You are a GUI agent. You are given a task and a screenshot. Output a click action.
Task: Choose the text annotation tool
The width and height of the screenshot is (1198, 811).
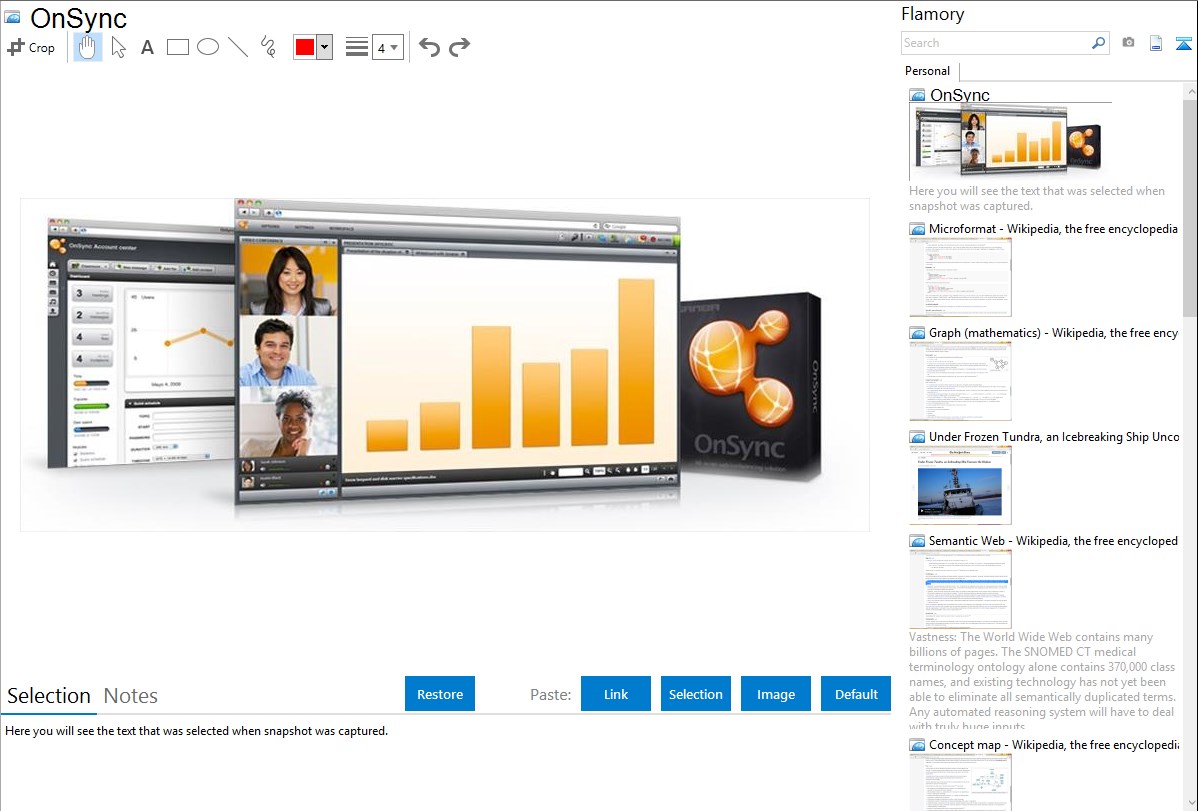coord(147,47)
